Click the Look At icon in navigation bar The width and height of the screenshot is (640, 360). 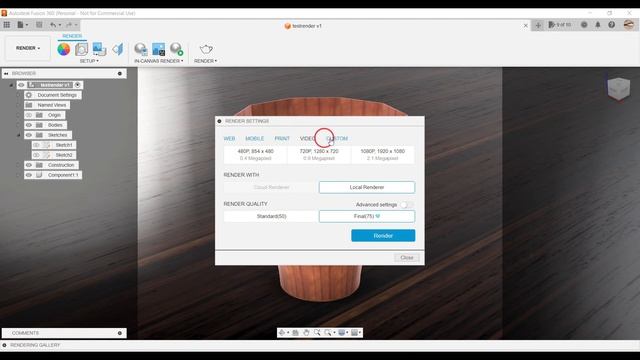(295, 333)
